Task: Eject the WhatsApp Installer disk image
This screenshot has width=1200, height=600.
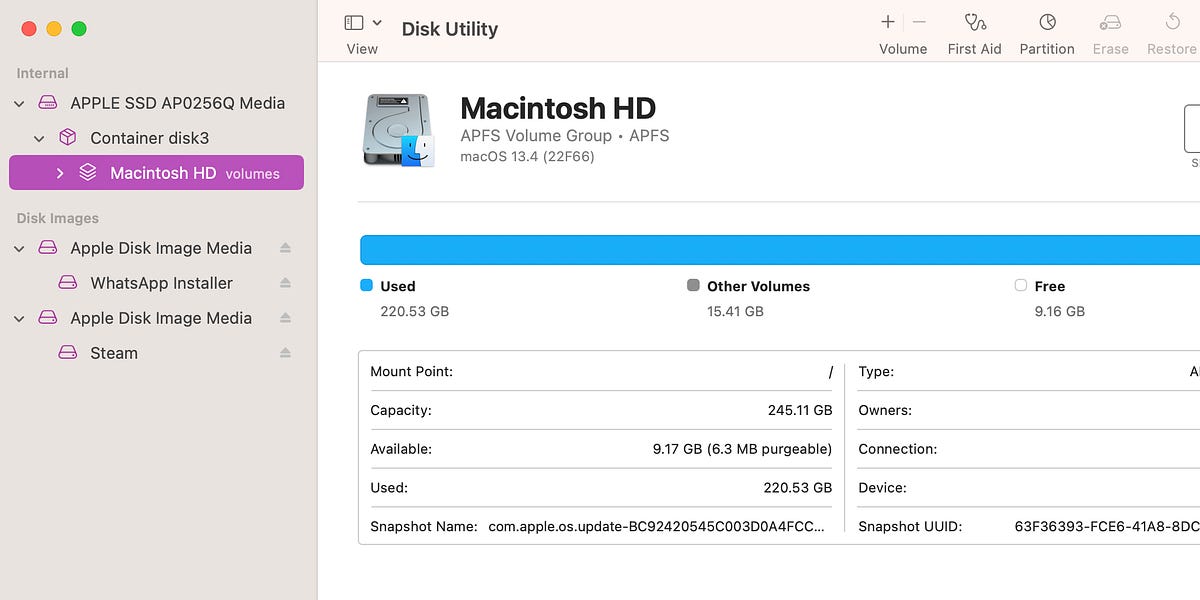Action: pos(285,283)
